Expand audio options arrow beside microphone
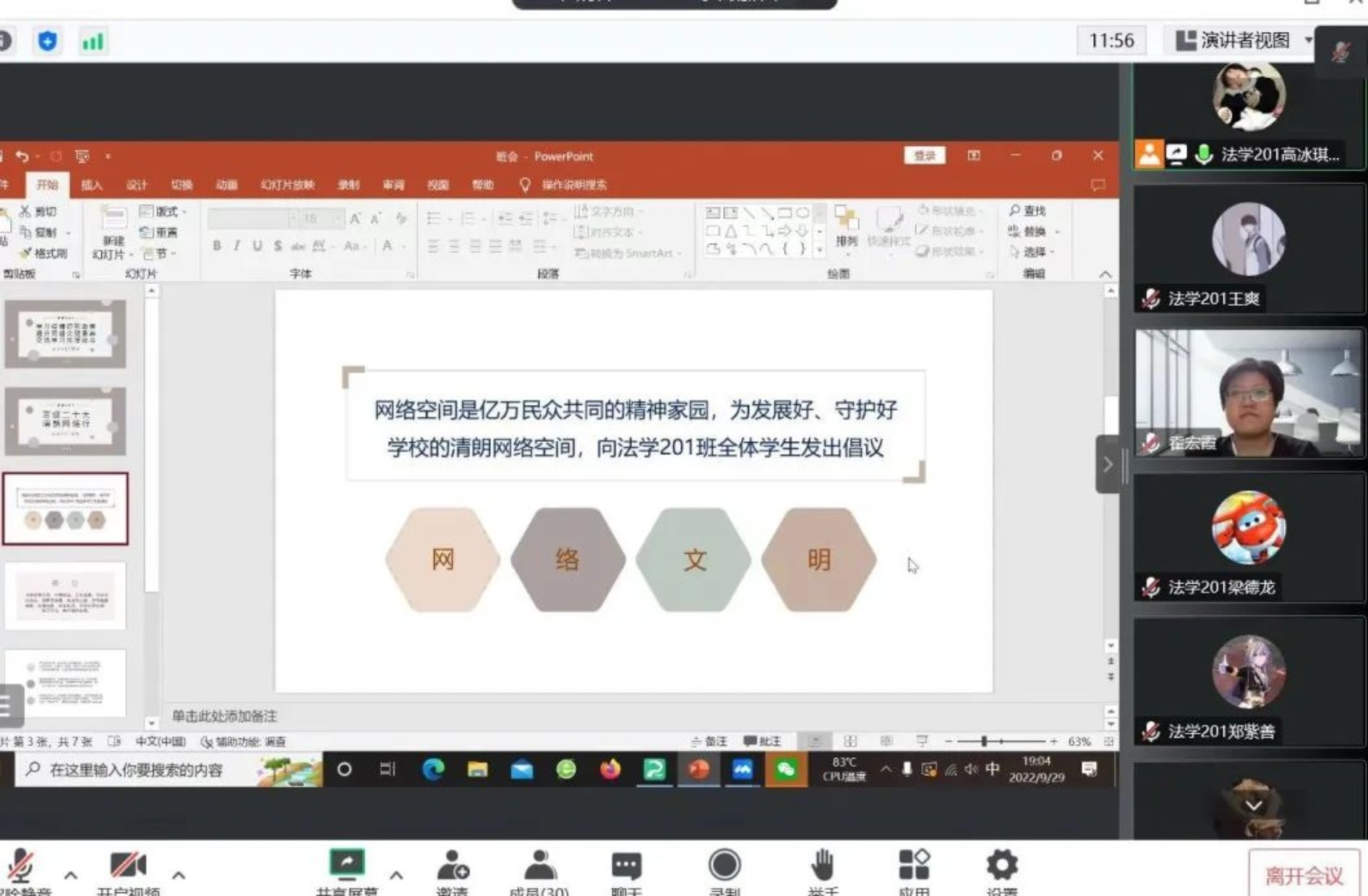Screen dimensions: 1368x896 [x=71, y=875]
